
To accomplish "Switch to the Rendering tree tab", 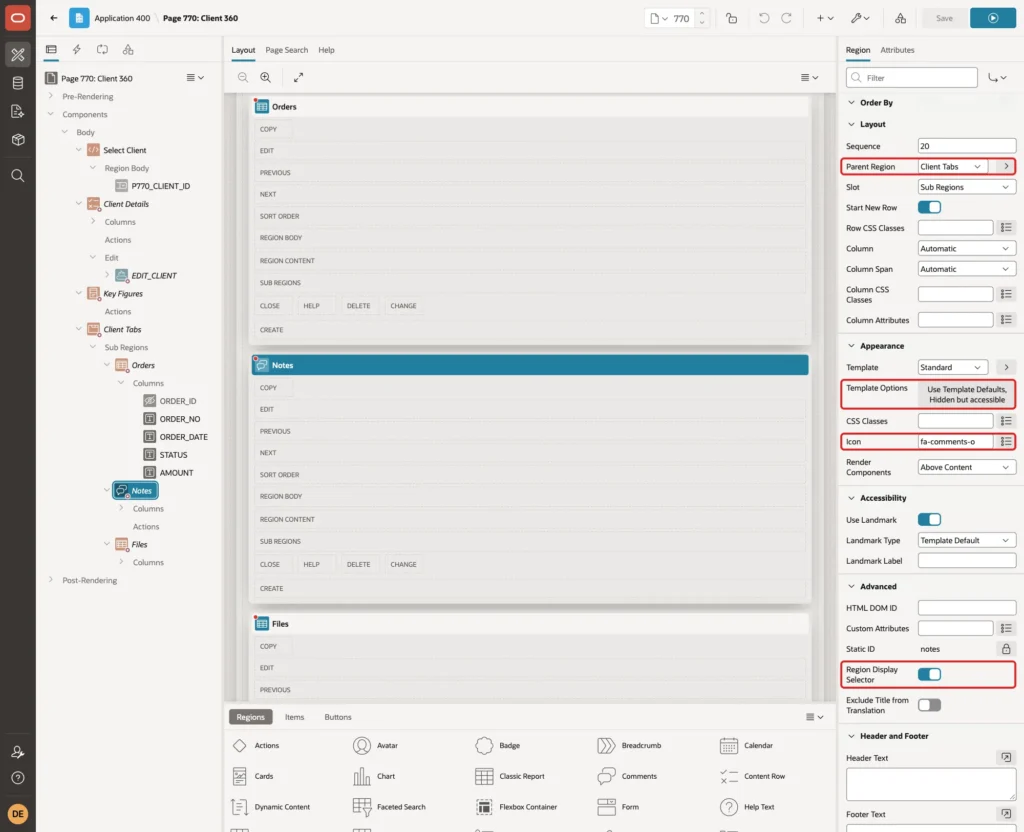I will click(51, 50).
